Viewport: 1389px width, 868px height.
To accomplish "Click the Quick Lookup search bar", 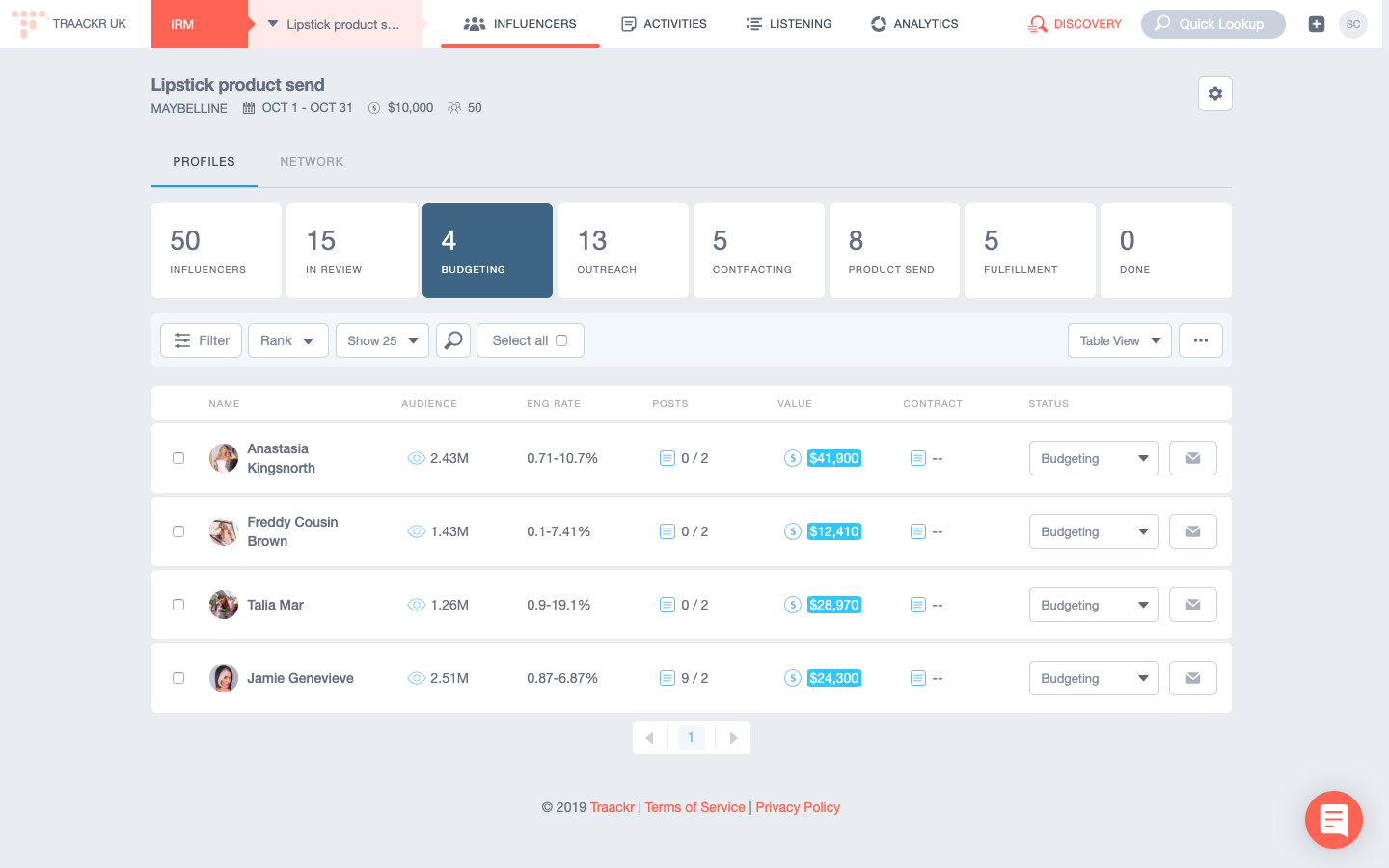I will pyautogui.click(x=1212, y=24).
